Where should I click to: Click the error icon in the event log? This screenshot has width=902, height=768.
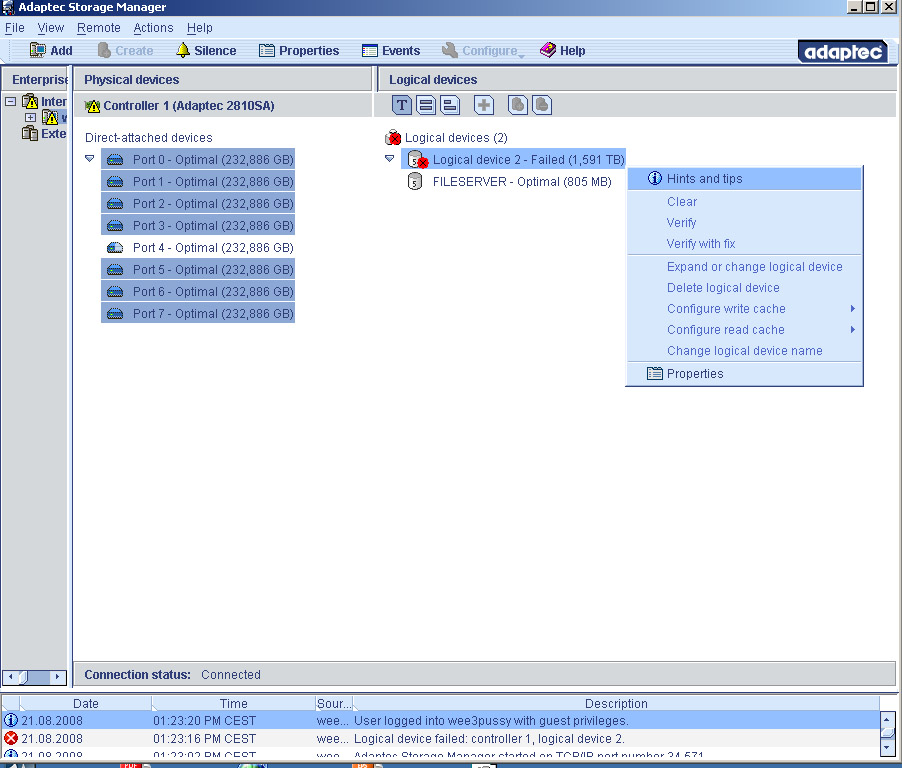pyautogui.click(x=11, y=738)
